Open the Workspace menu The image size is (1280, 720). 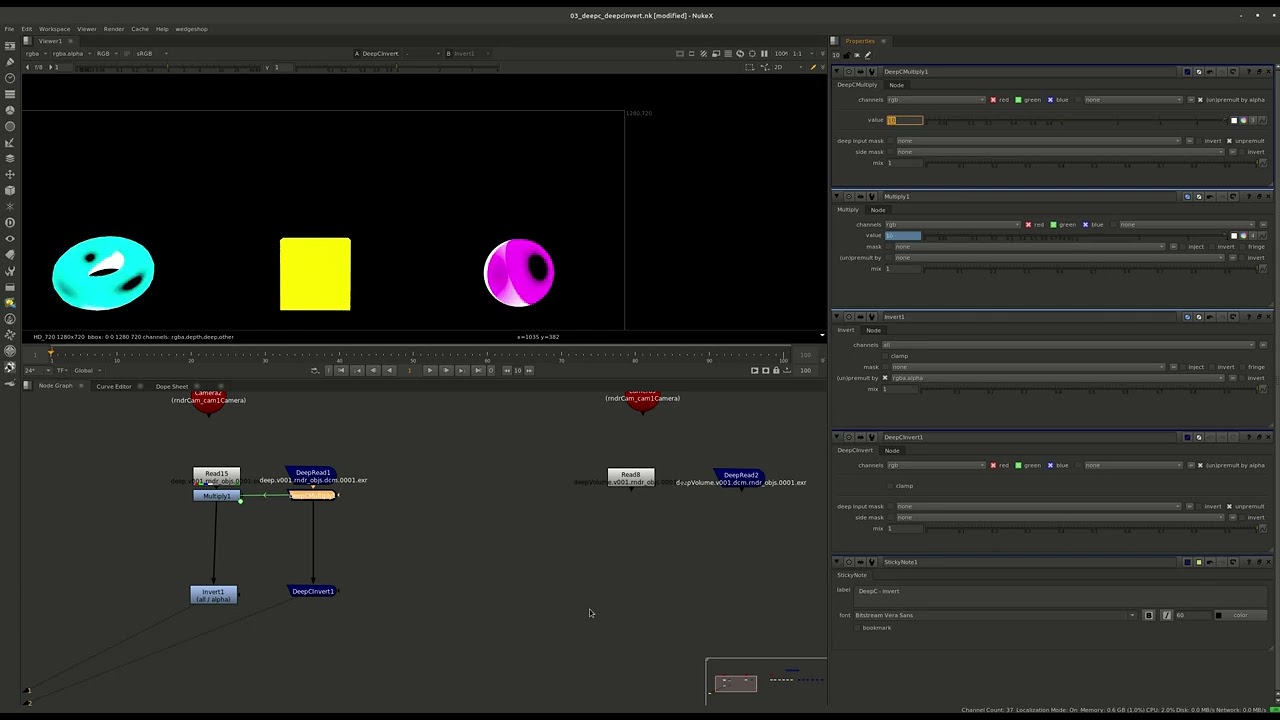[x=54, y=29]
